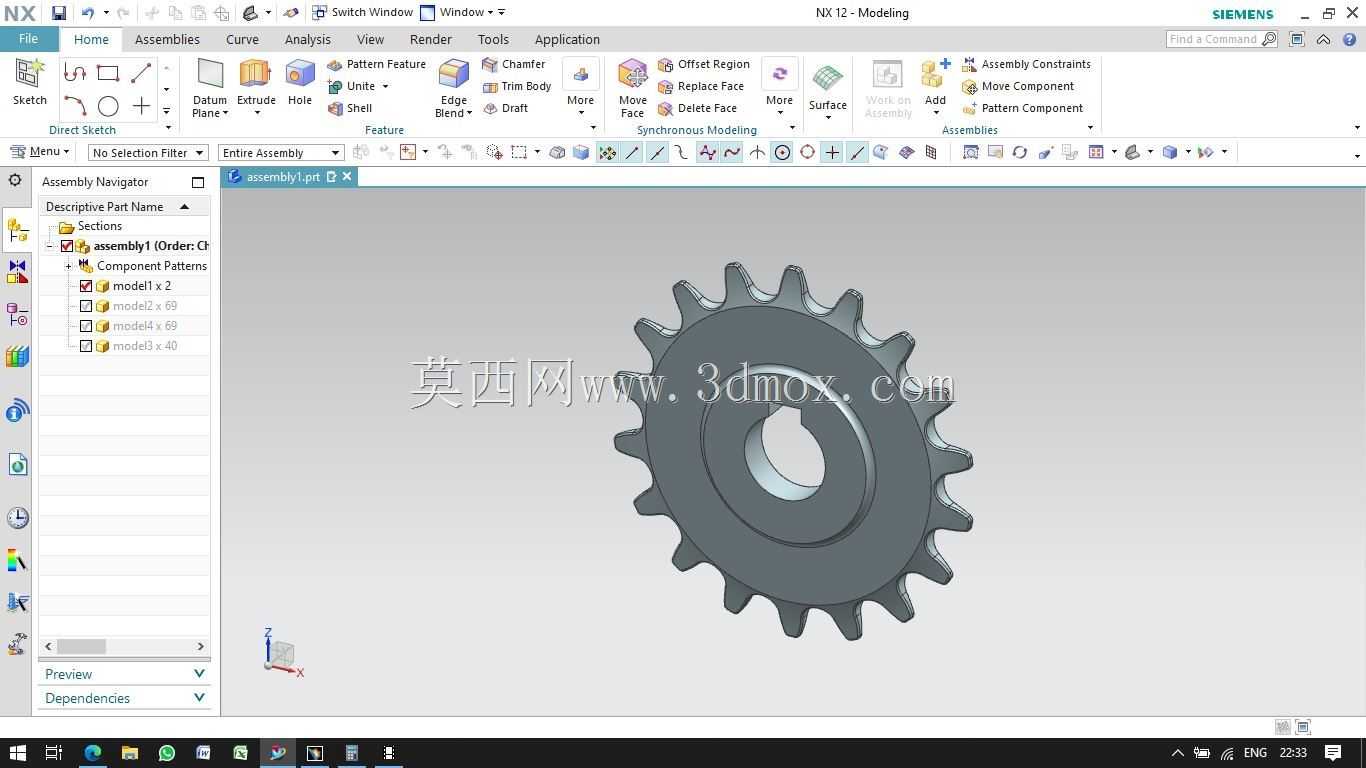
Task: Click the Pattern Feature button
Action: (x=376, y=64)
